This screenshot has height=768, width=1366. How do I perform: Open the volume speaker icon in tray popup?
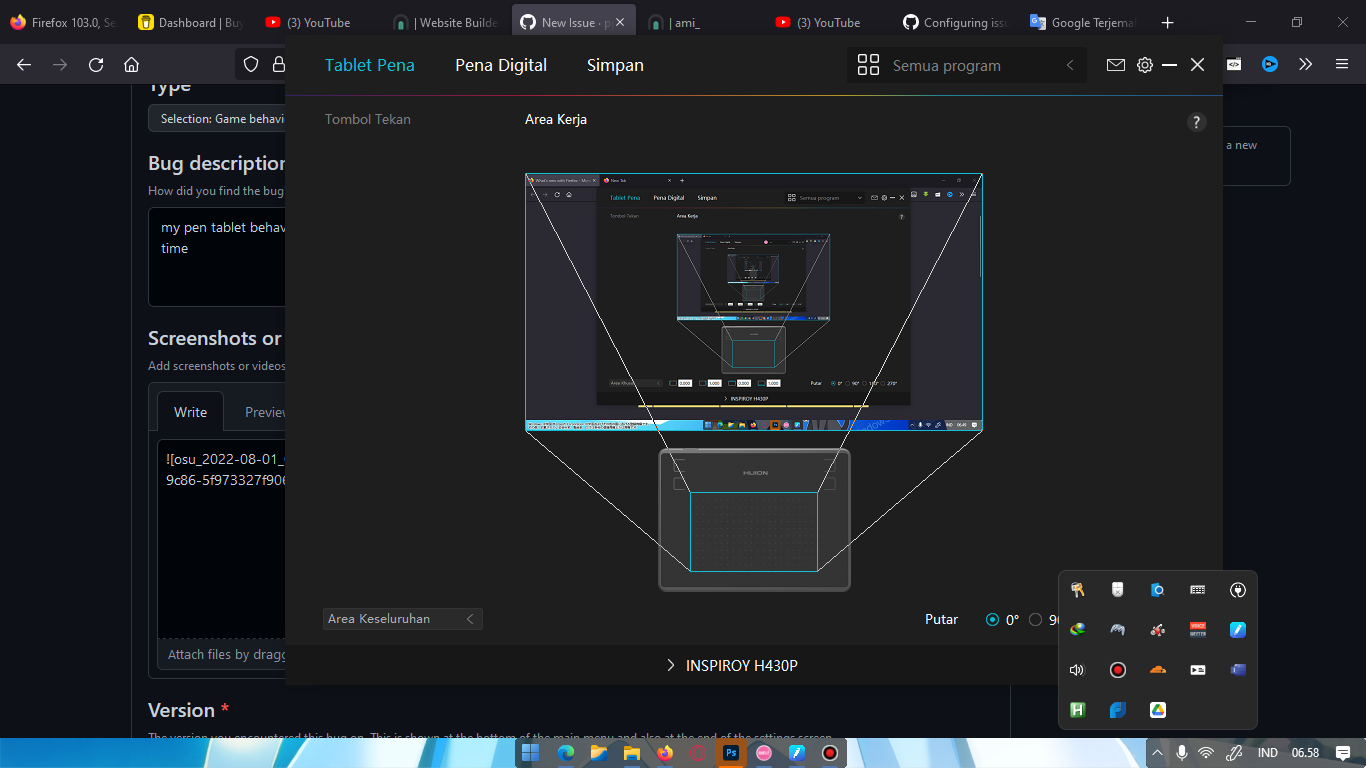click(x=1077, y=669)
